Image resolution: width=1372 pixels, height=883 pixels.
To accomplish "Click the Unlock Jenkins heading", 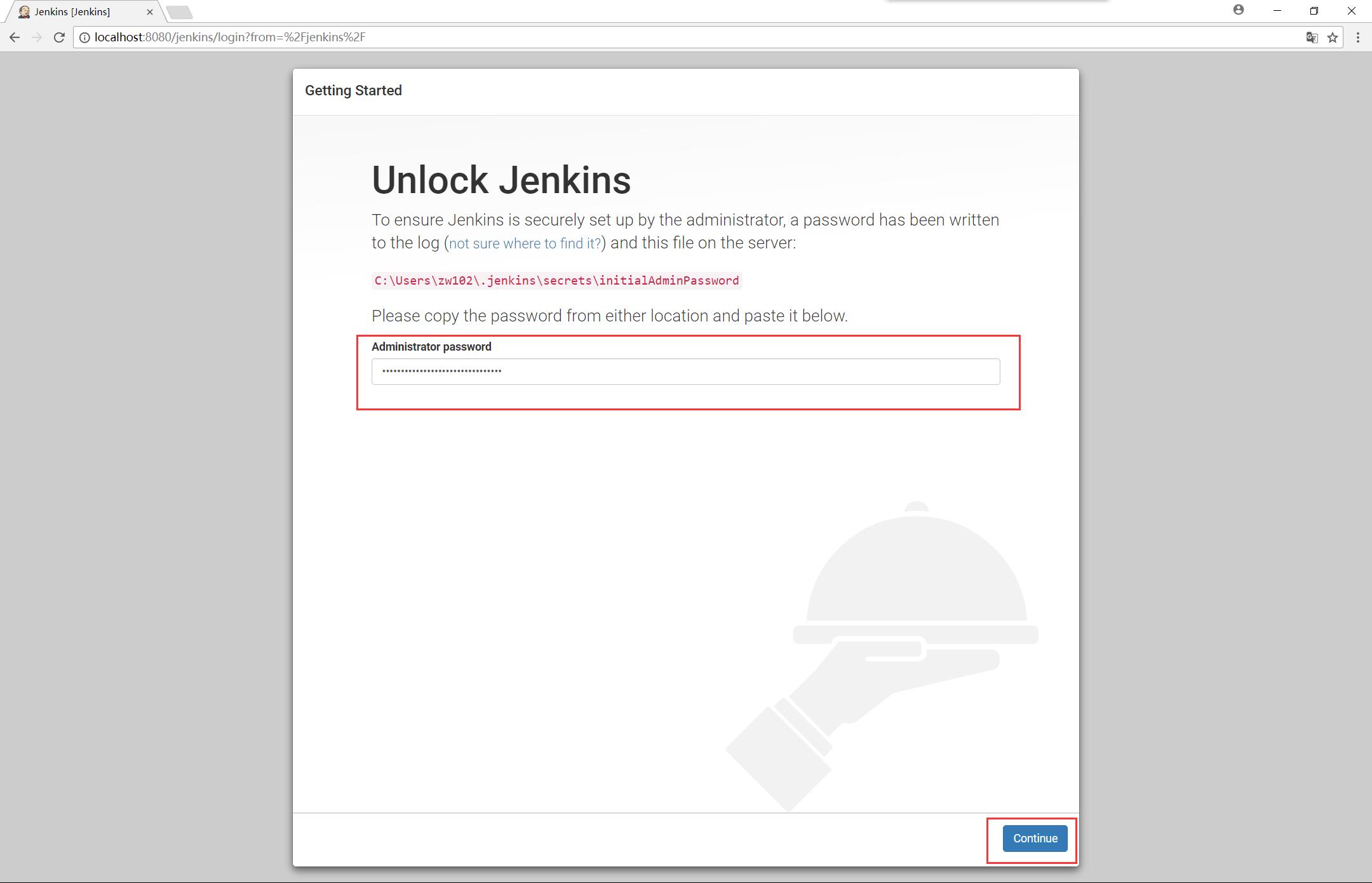I will click(x=501, y=180).
